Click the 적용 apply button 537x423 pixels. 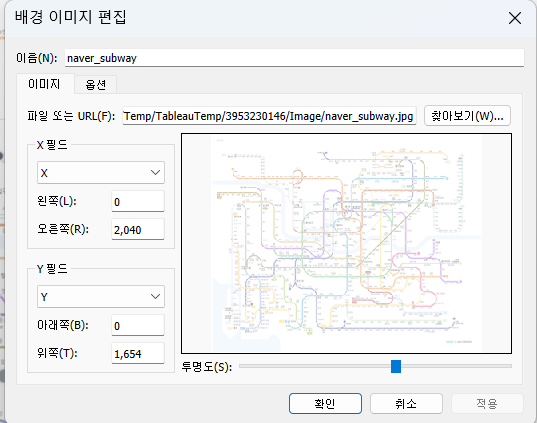(x=487, y=403)
